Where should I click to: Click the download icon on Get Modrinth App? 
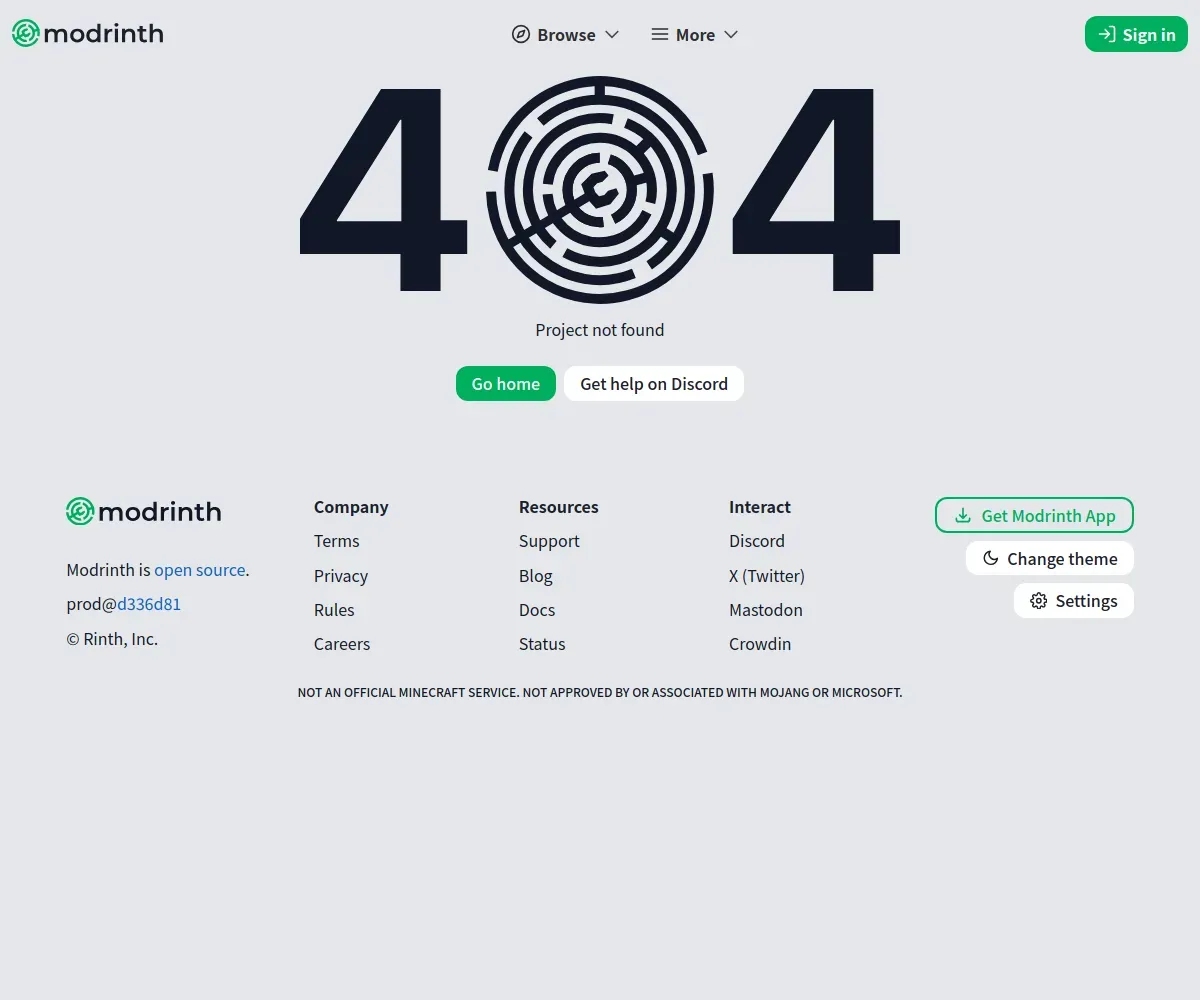963,515
